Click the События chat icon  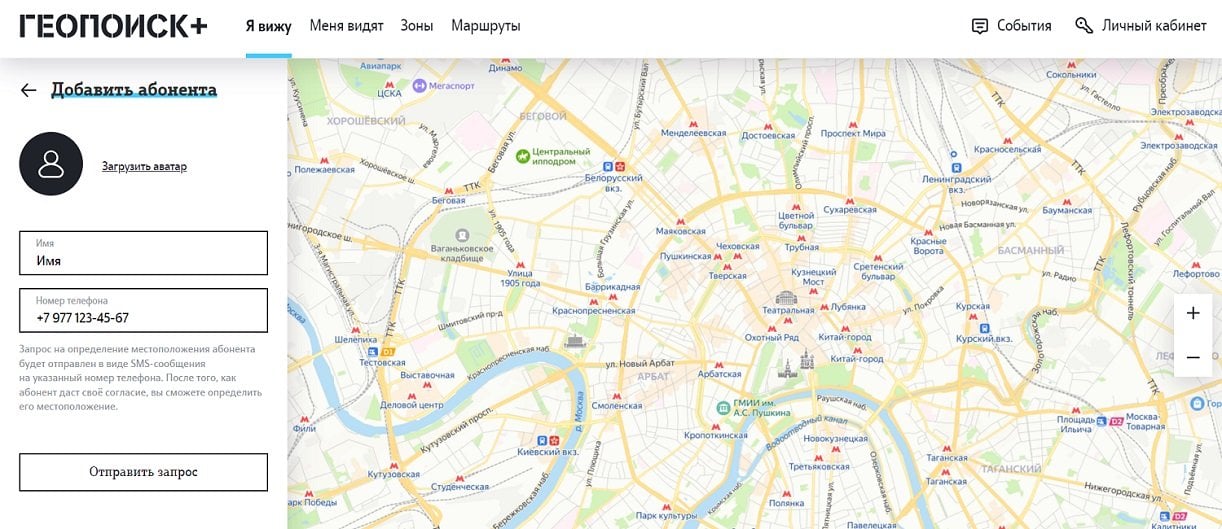click(x=980, y=26)
